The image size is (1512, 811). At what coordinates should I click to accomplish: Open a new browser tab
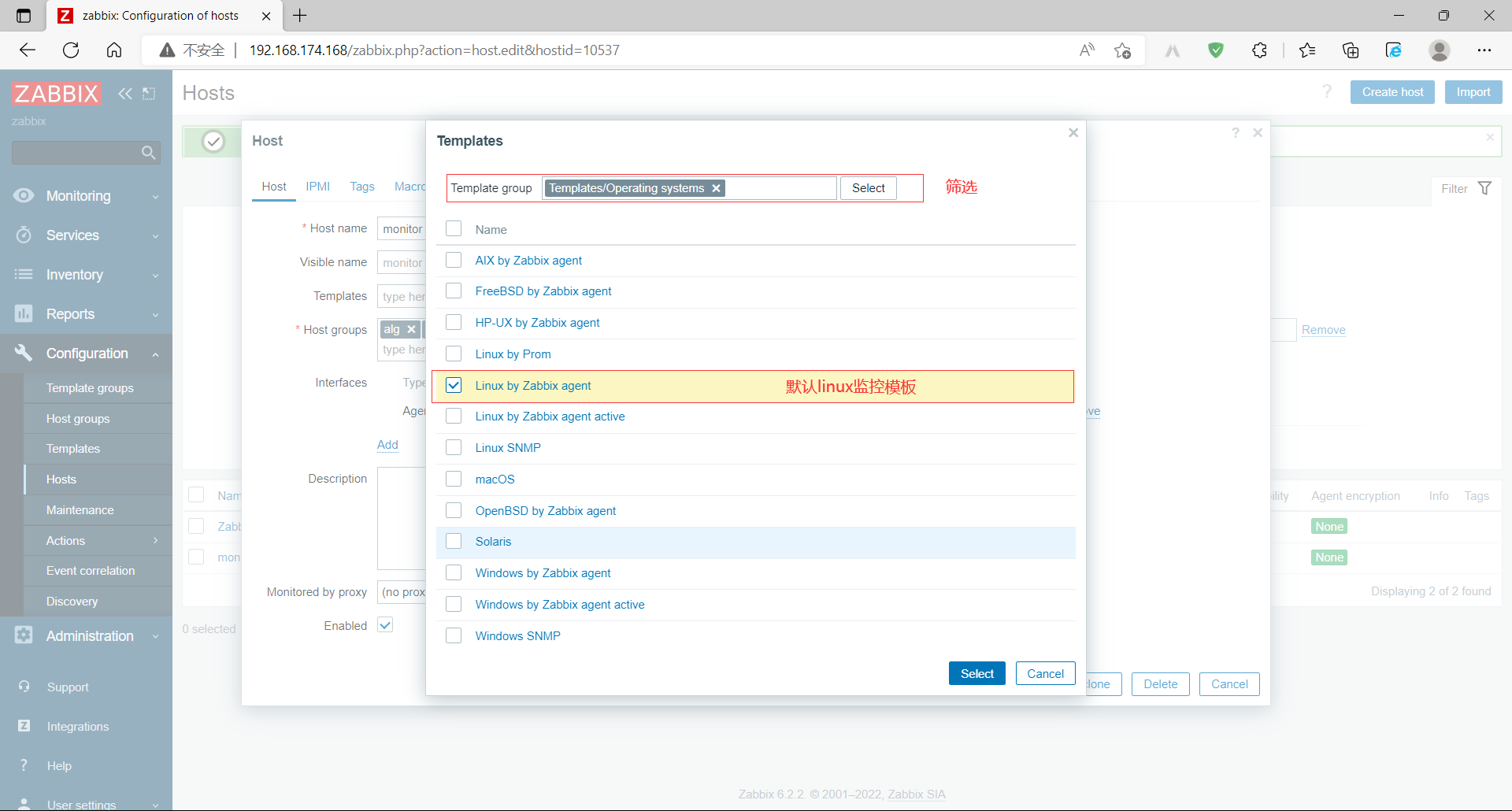tap(300, 15)
